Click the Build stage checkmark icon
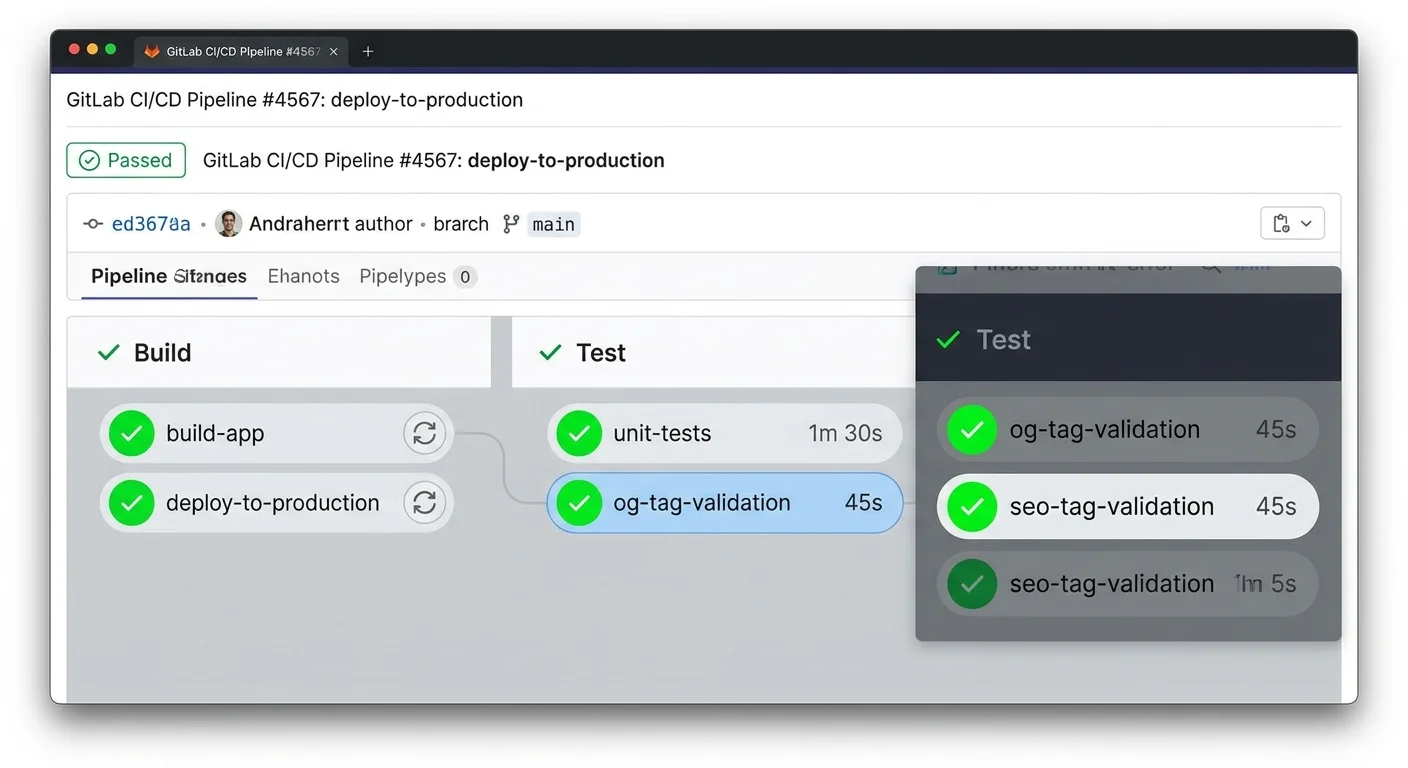 tap(109, 352)
